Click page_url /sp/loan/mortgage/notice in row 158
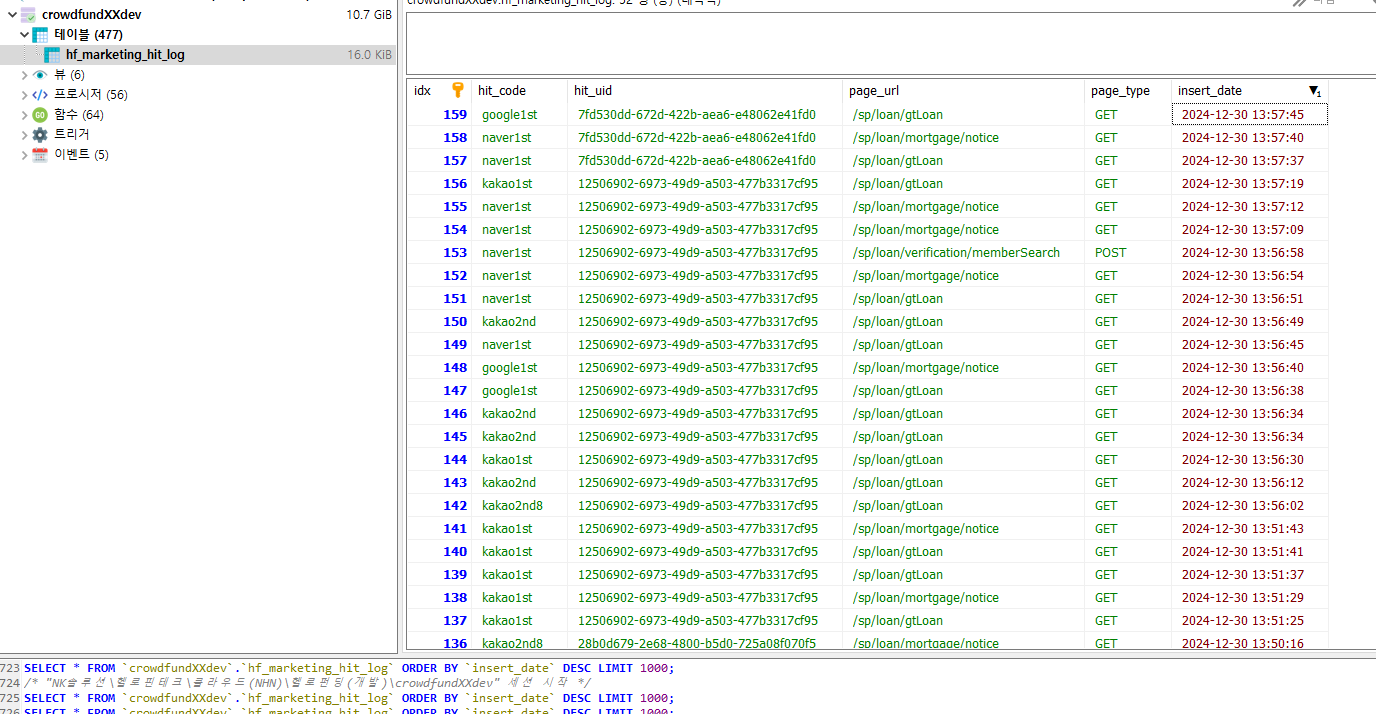This screenshot has height=714, width=1376. pos(964,138)
